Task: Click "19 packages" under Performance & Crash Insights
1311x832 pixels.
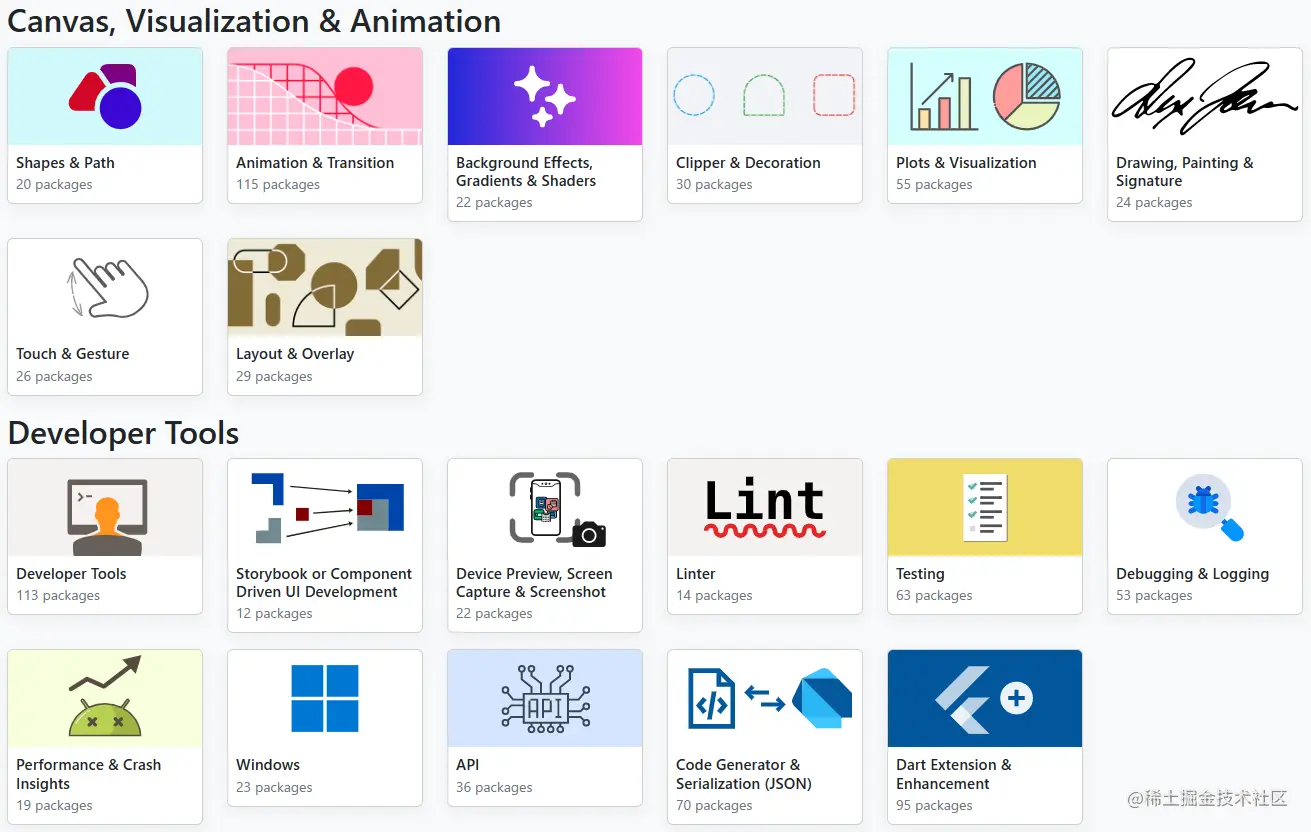Action: [54, 806]
